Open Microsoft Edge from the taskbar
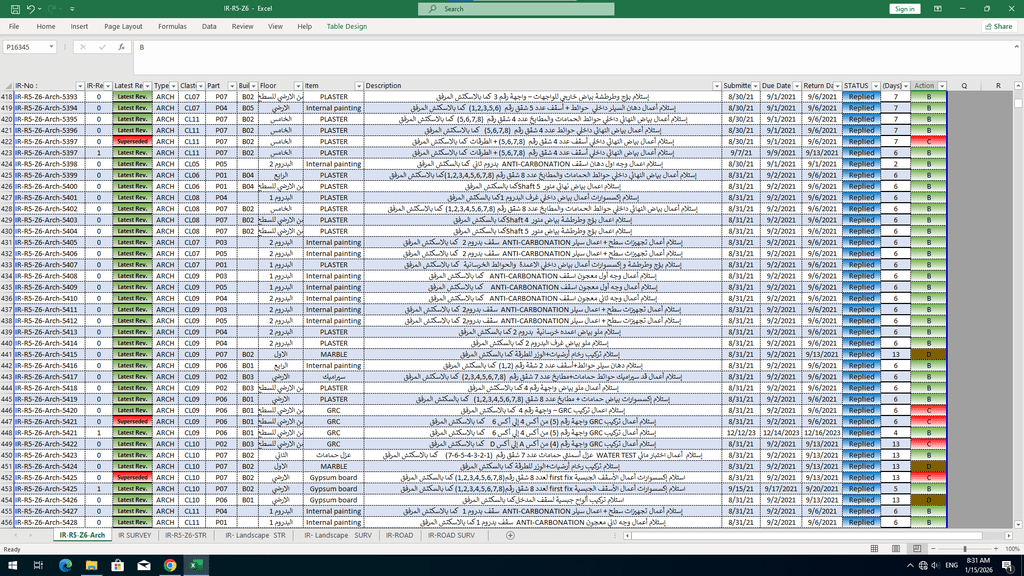 (x=65, y=565)
